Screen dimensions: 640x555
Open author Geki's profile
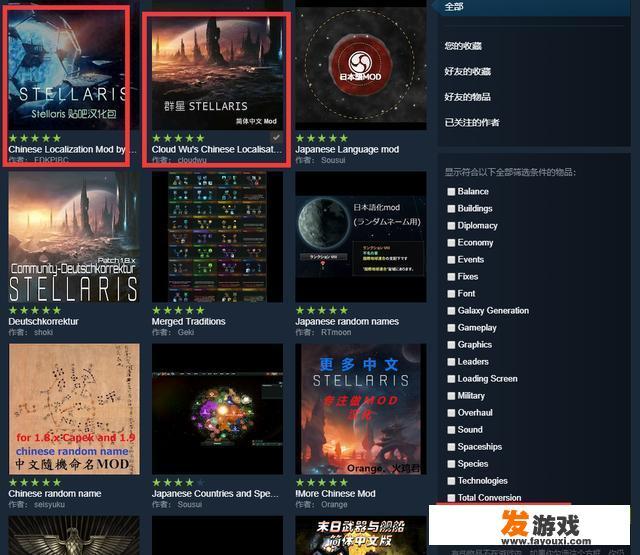click(x=186, y=332)
